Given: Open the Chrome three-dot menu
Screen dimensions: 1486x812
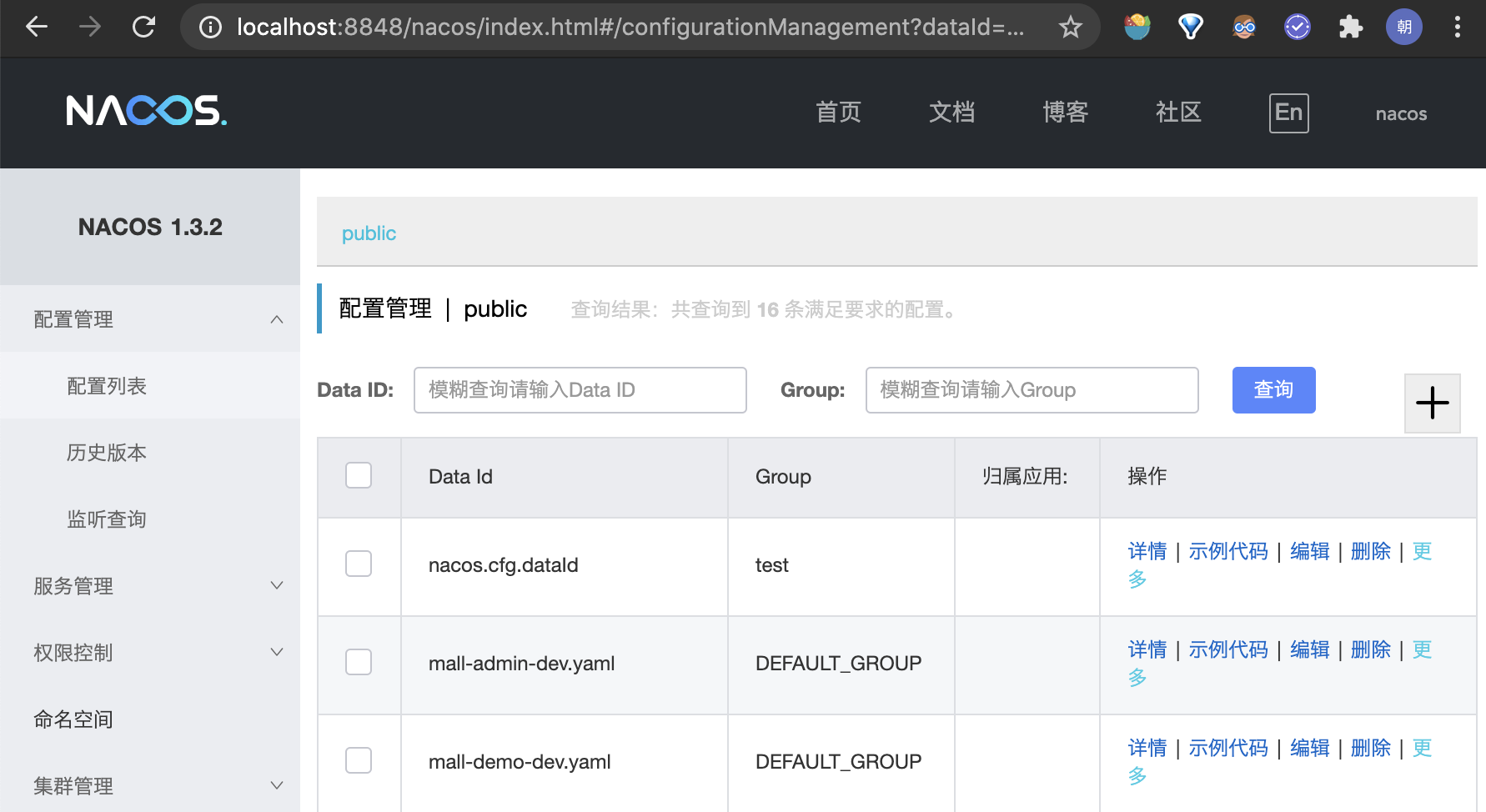Looking at the screenshot, I should pos(1457,28).
